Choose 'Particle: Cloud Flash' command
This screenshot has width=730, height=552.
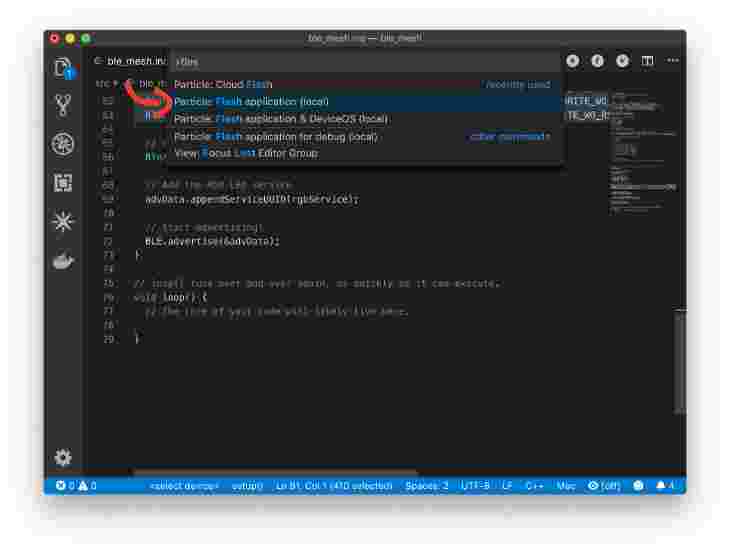pos(365,84)
